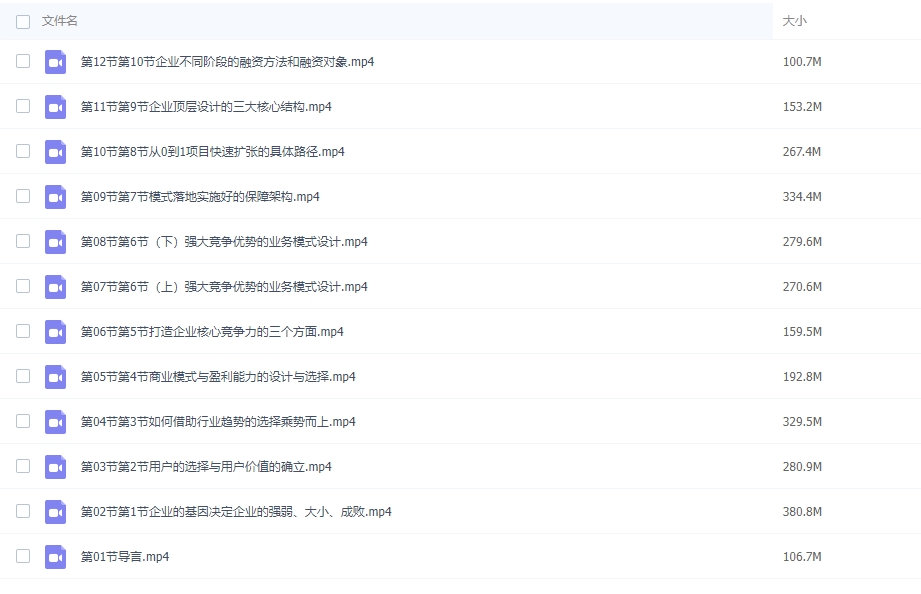Viewport: 921px width, 594px height.
Task: Click video icon for 第01节导言.mp4
Action: 55,557
